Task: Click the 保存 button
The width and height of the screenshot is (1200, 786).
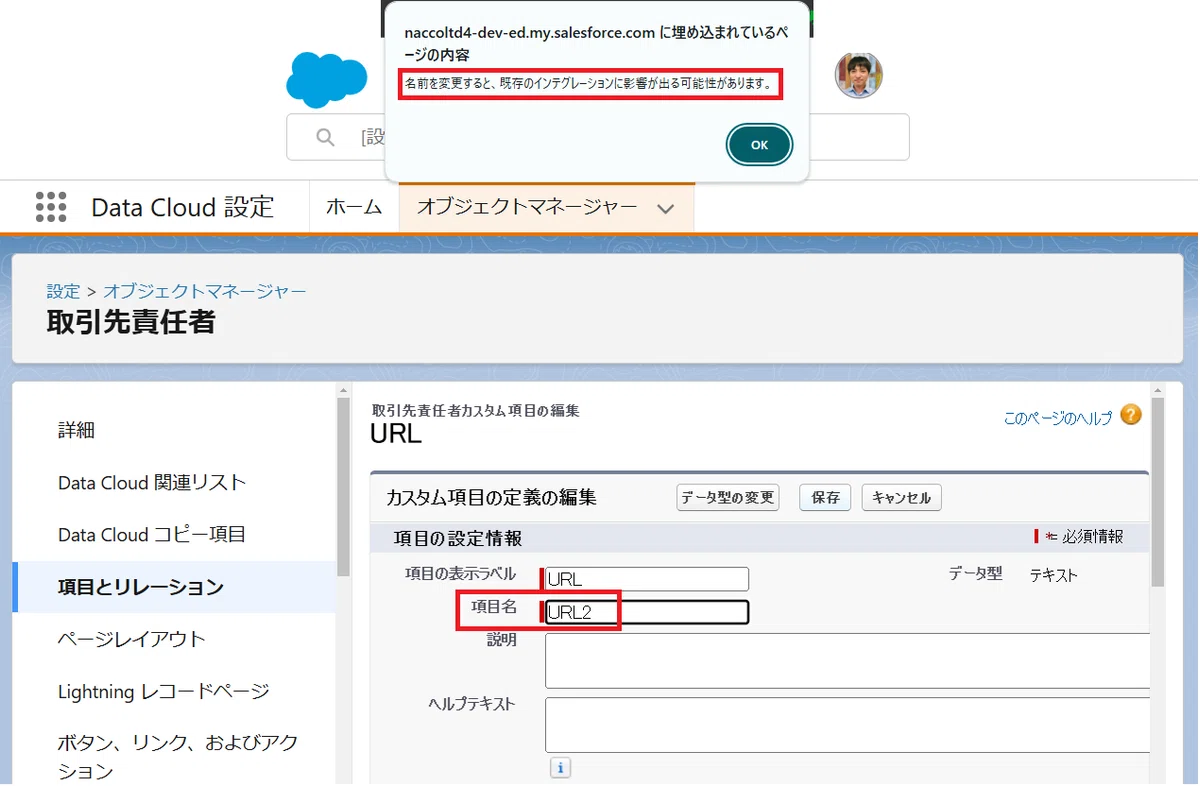Action: coord(825,497)
